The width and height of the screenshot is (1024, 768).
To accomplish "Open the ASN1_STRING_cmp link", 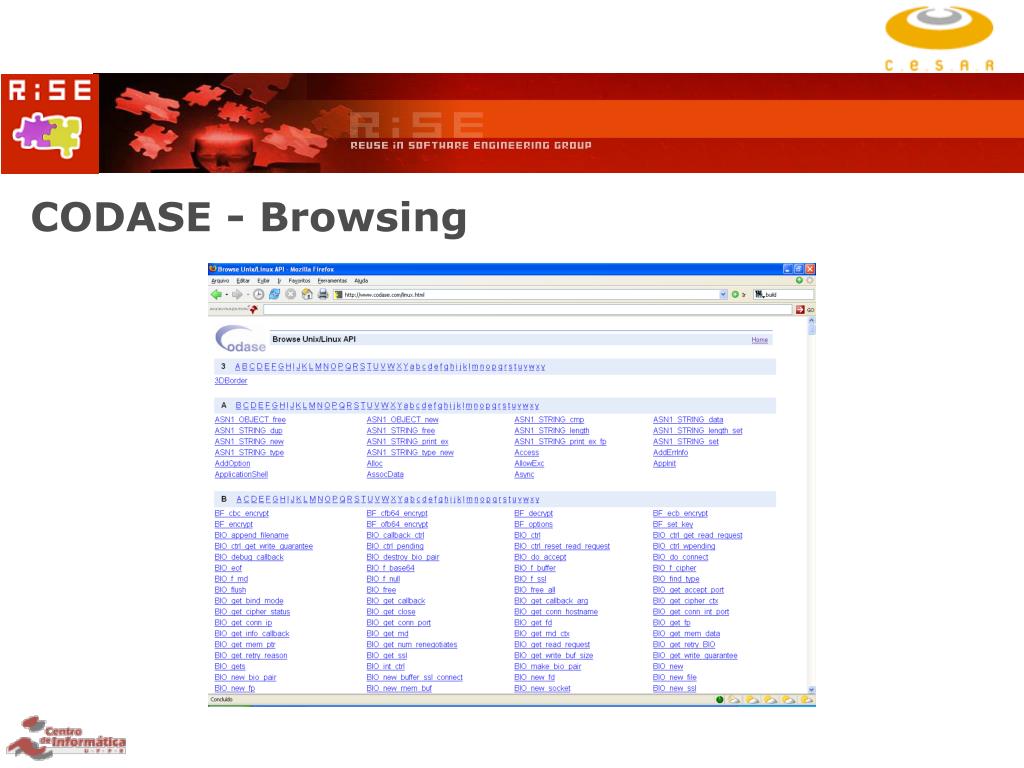I will click(549, 420).
